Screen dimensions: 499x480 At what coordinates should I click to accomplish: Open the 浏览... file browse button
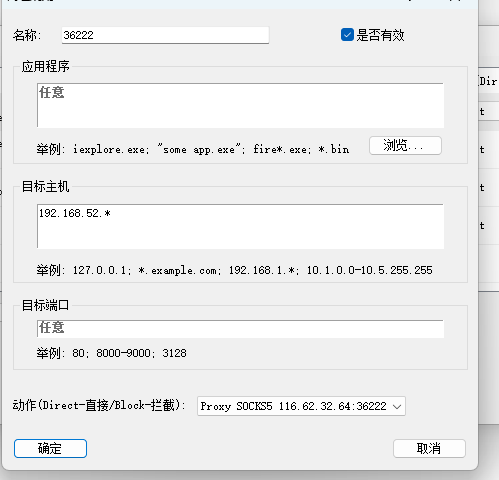pos(405,145)
